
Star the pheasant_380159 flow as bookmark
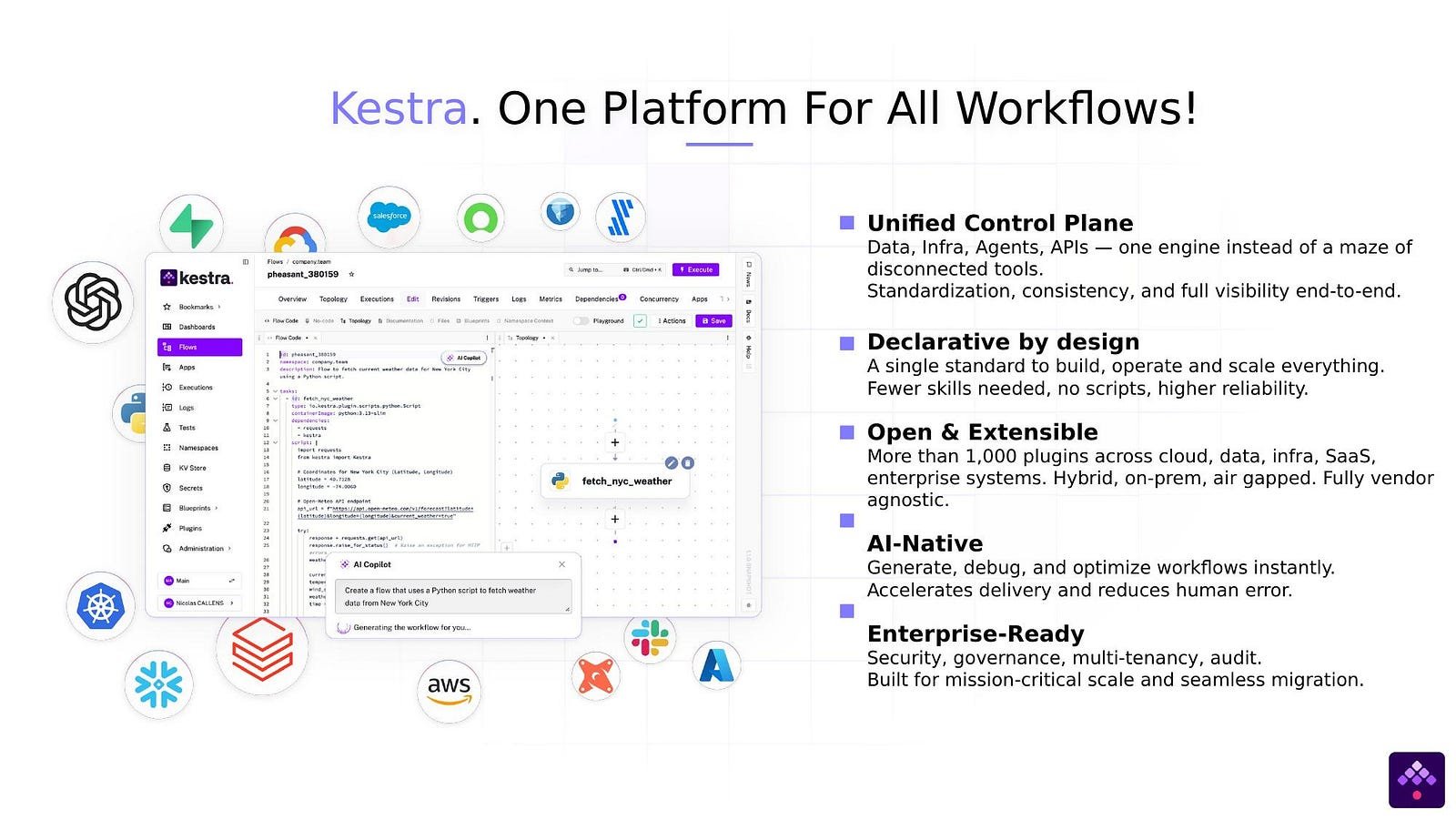tap(352, 275)
